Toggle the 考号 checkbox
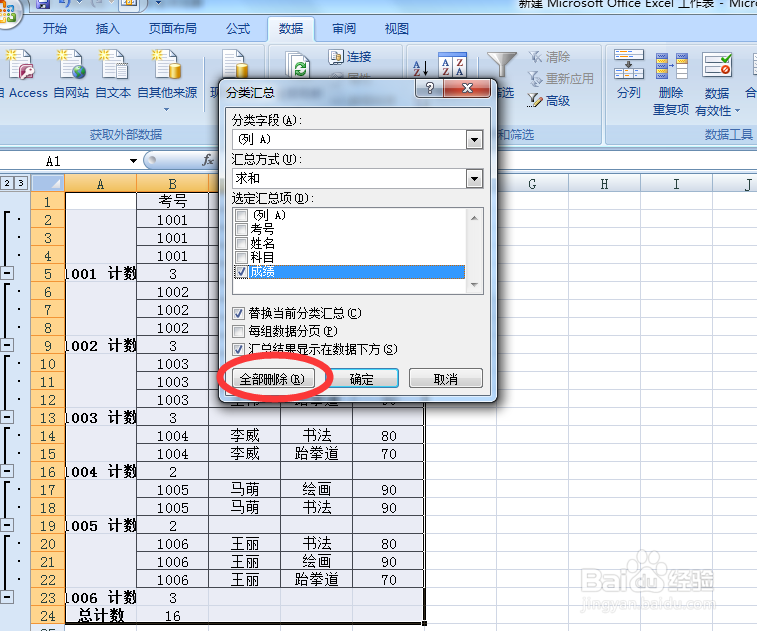Screen dimensions: 757x631 coord(241,229)
